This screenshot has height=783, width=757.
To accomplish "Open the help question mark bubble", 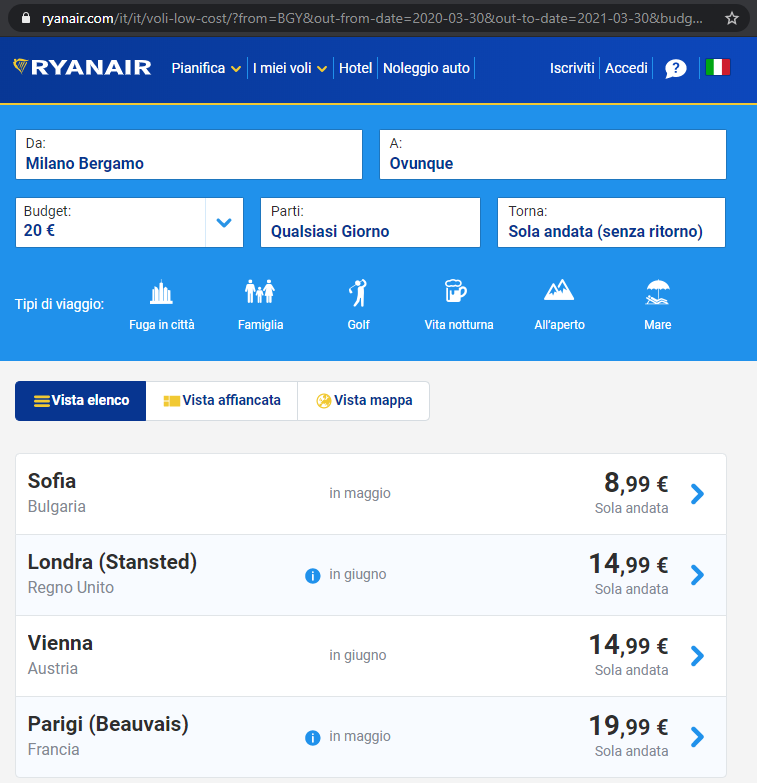I will pyautogui.click(x=676, y=68).
